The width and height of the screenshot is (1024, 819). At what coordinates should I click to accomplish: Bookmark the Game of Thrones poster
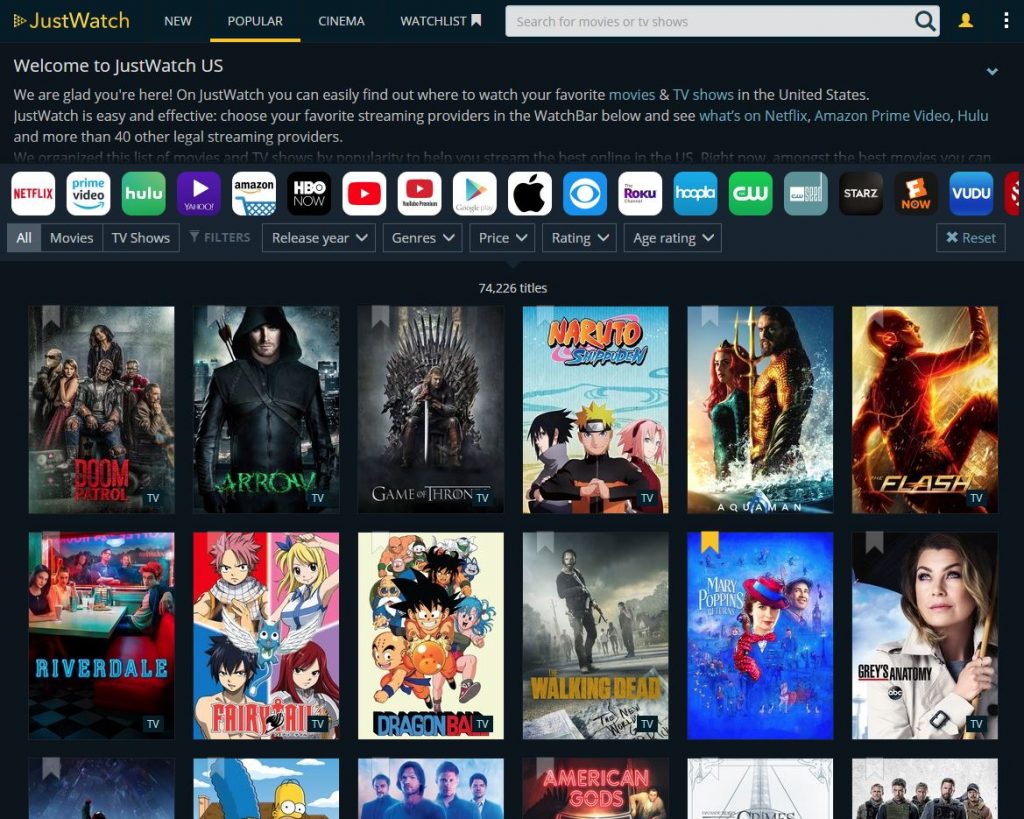(x=380, y=317)
